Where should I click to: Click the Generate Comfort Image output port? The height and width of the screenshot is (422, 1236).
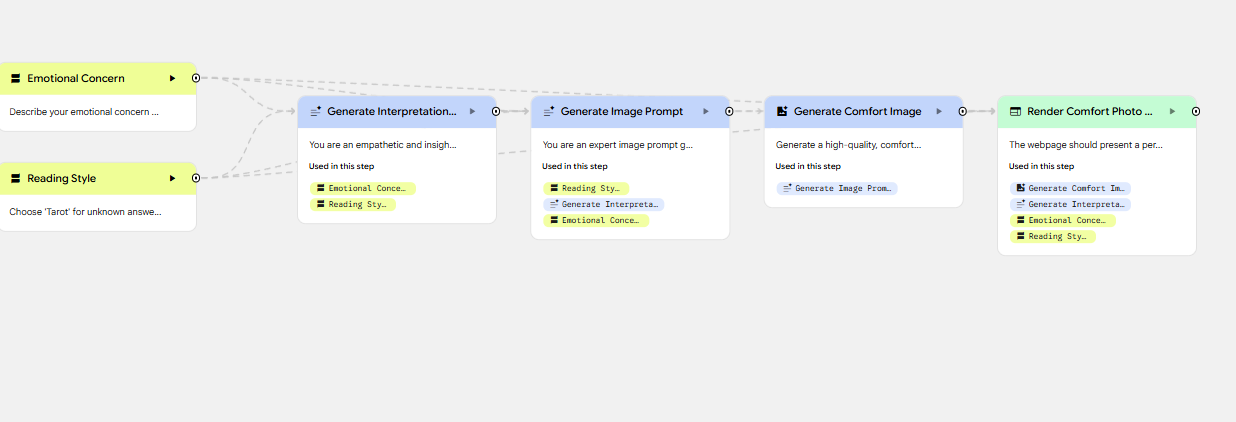pos(962,112)
